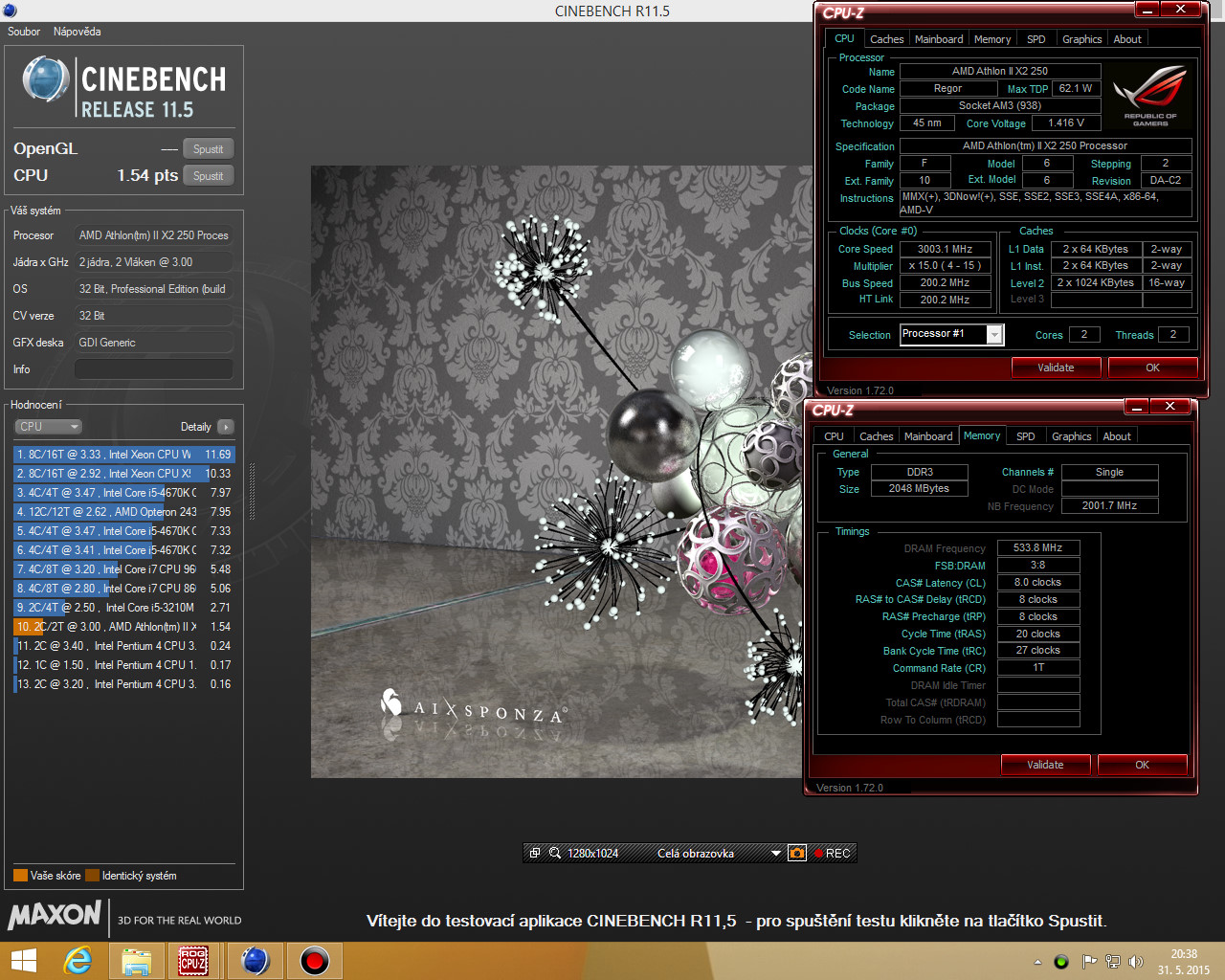Select Graphics tab in upper CPU-Z window
1225x980 pixels.
click(x=1082, y=39)
